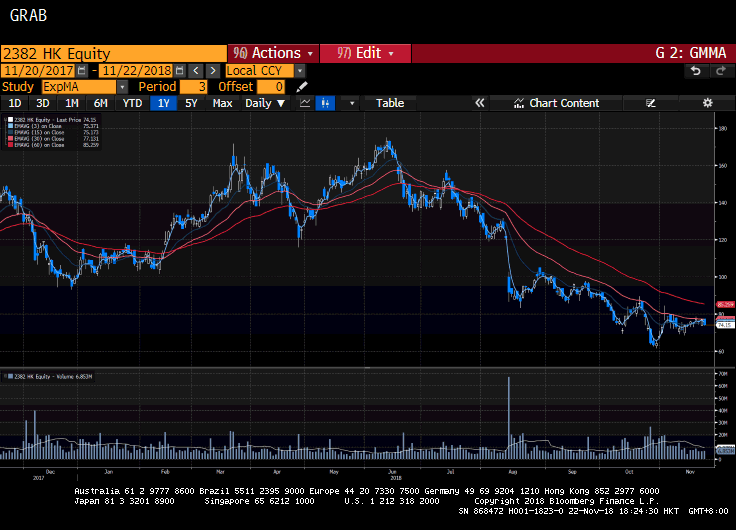Click the end date 11/22/2018 field
Image resolution: width=736 pixels, height=530 pixels.
click(x=137, y=71)
